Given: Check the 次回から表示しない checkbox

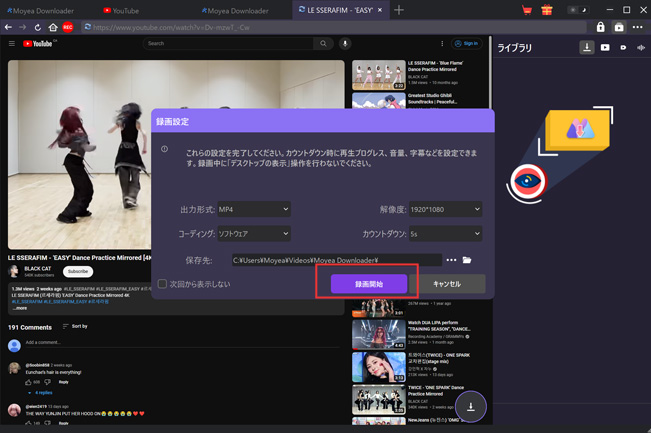Looking at the screenshot, I should (162, 284).
